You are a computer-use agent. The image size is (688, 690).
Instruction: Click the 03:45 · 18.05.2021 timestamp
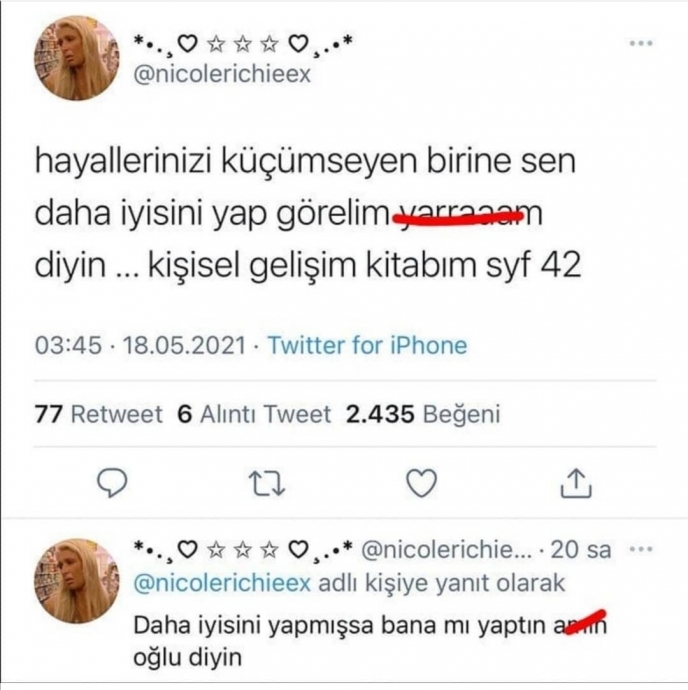pyautogui.click(x=140, y=345)
